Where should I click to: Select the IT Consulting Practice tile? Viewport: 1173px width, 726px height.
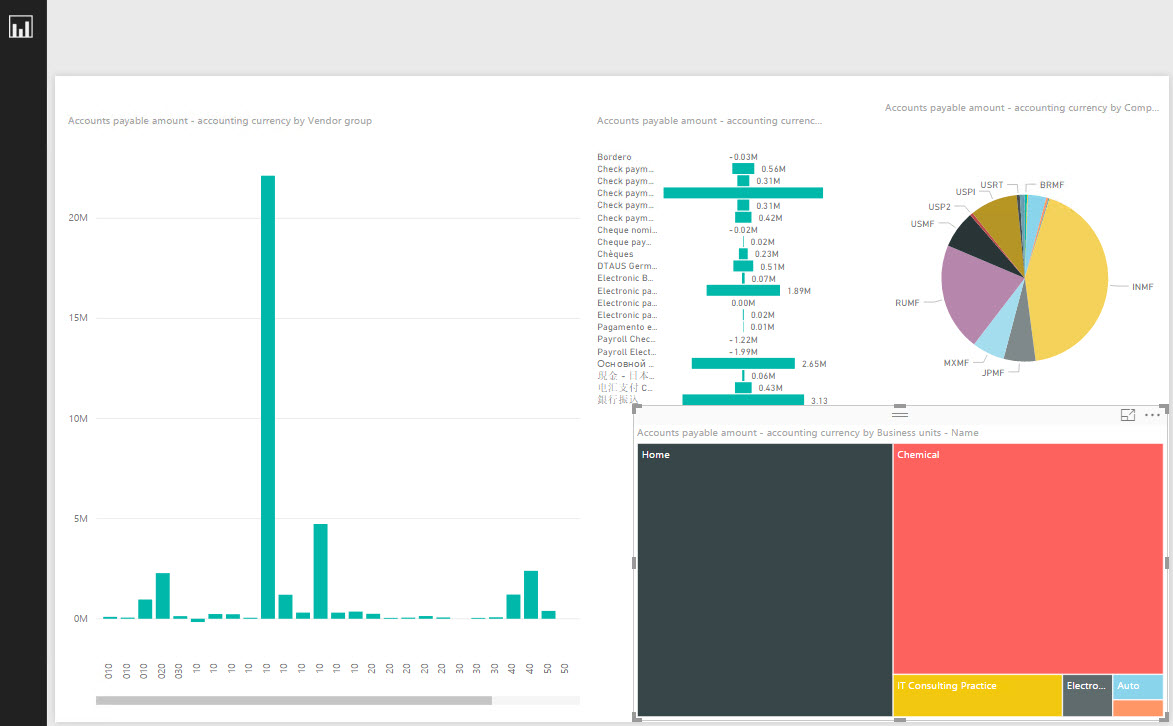(976, 696)
